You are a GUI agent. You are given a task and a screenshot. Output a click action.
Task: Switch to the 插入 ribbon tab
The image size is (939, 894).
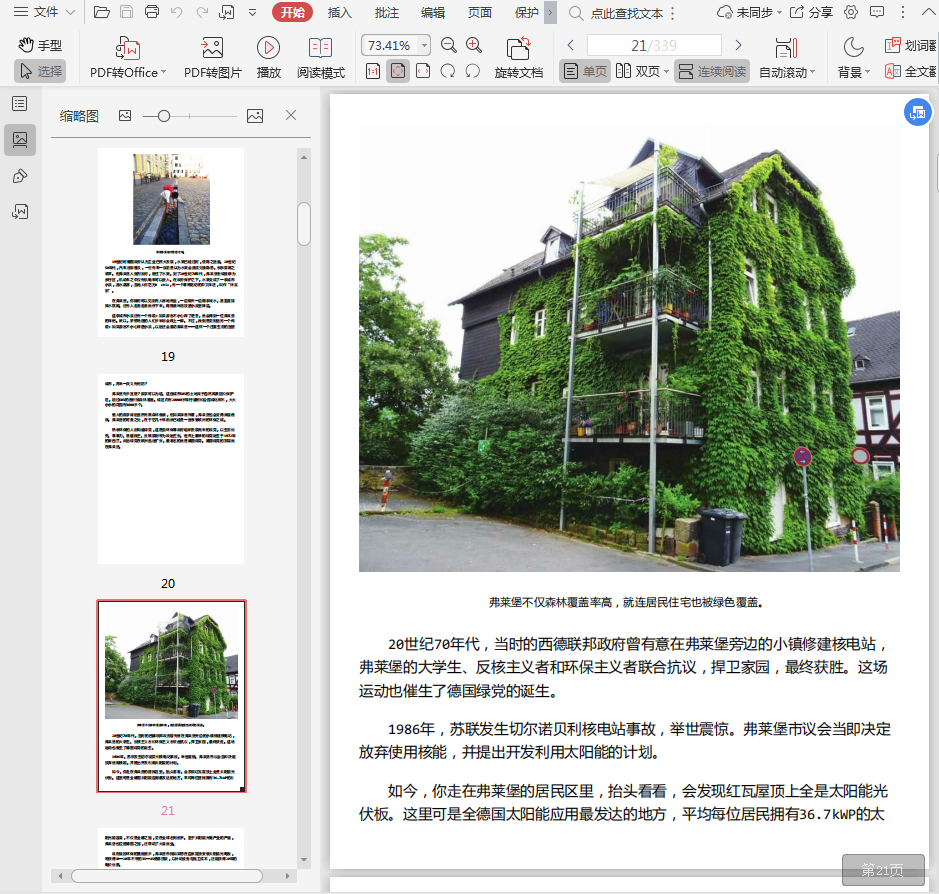(x=340, y=13)
